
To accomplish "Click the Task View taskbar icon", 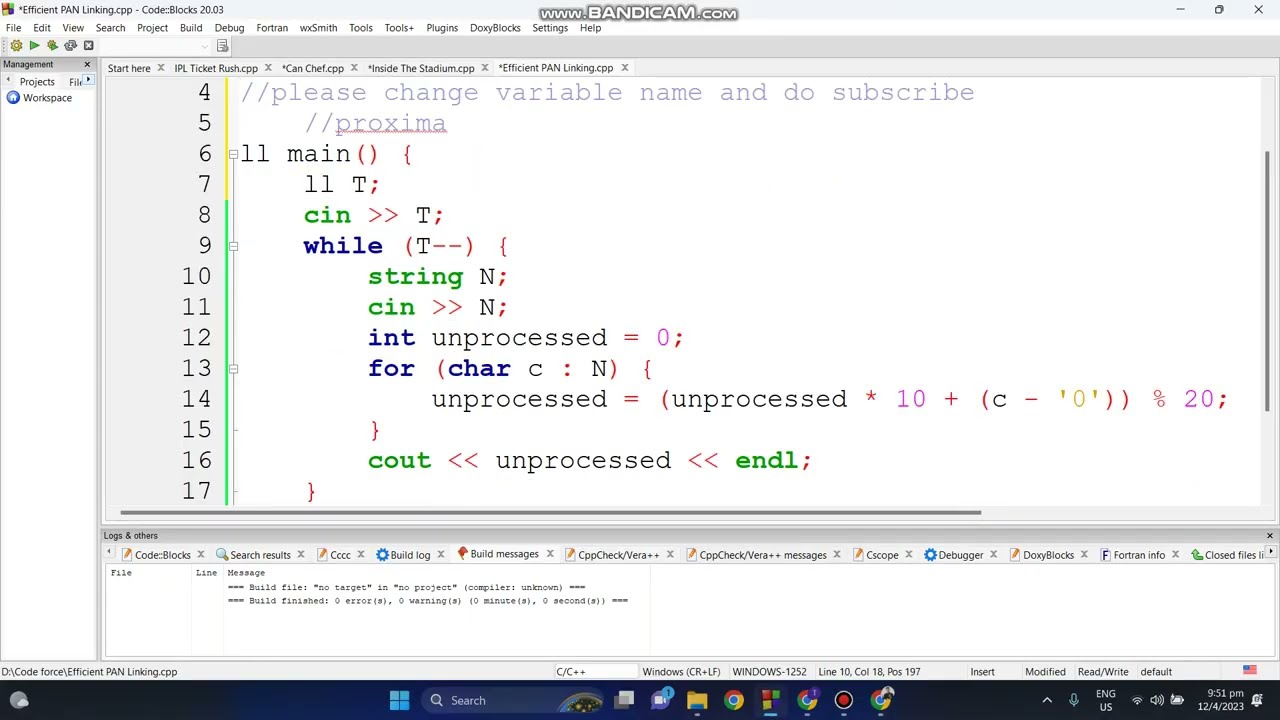I will pyautogui.click(x=624, y=700).
